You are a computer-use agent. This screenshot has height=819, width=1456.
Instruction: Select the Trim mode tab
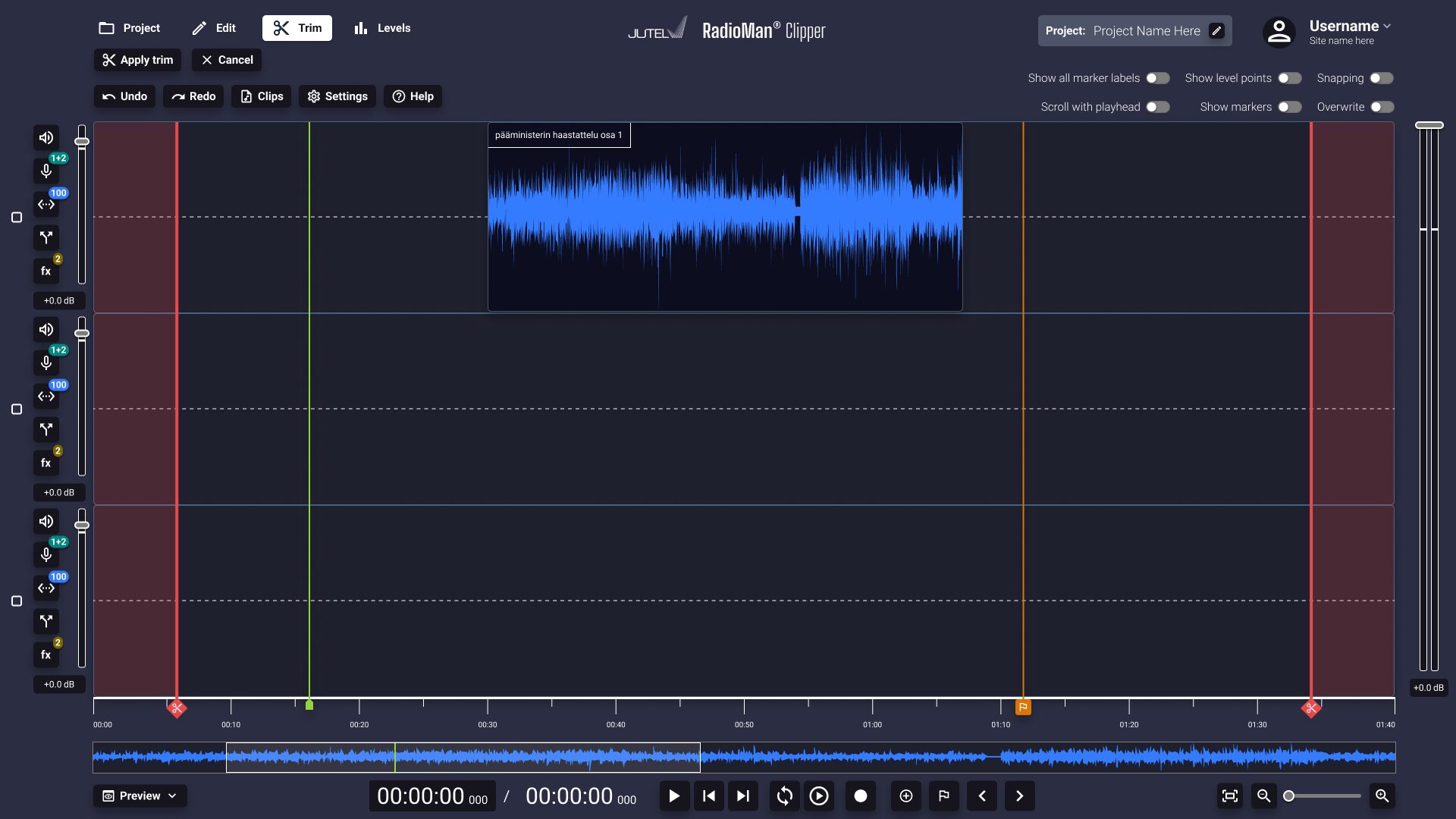(297, 28)
